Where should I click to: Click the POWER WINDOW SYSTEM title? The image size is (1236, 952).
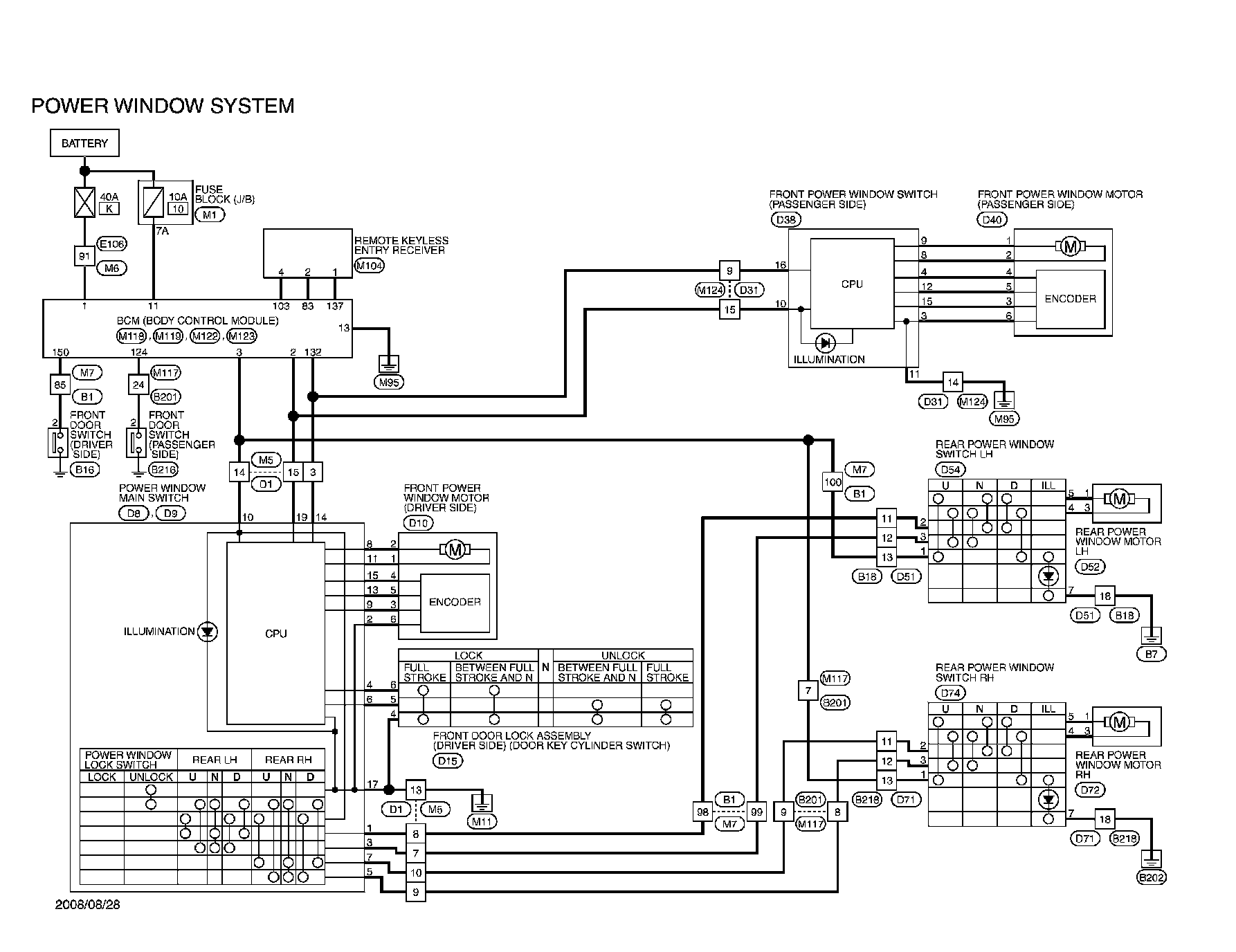pos(163,106)
